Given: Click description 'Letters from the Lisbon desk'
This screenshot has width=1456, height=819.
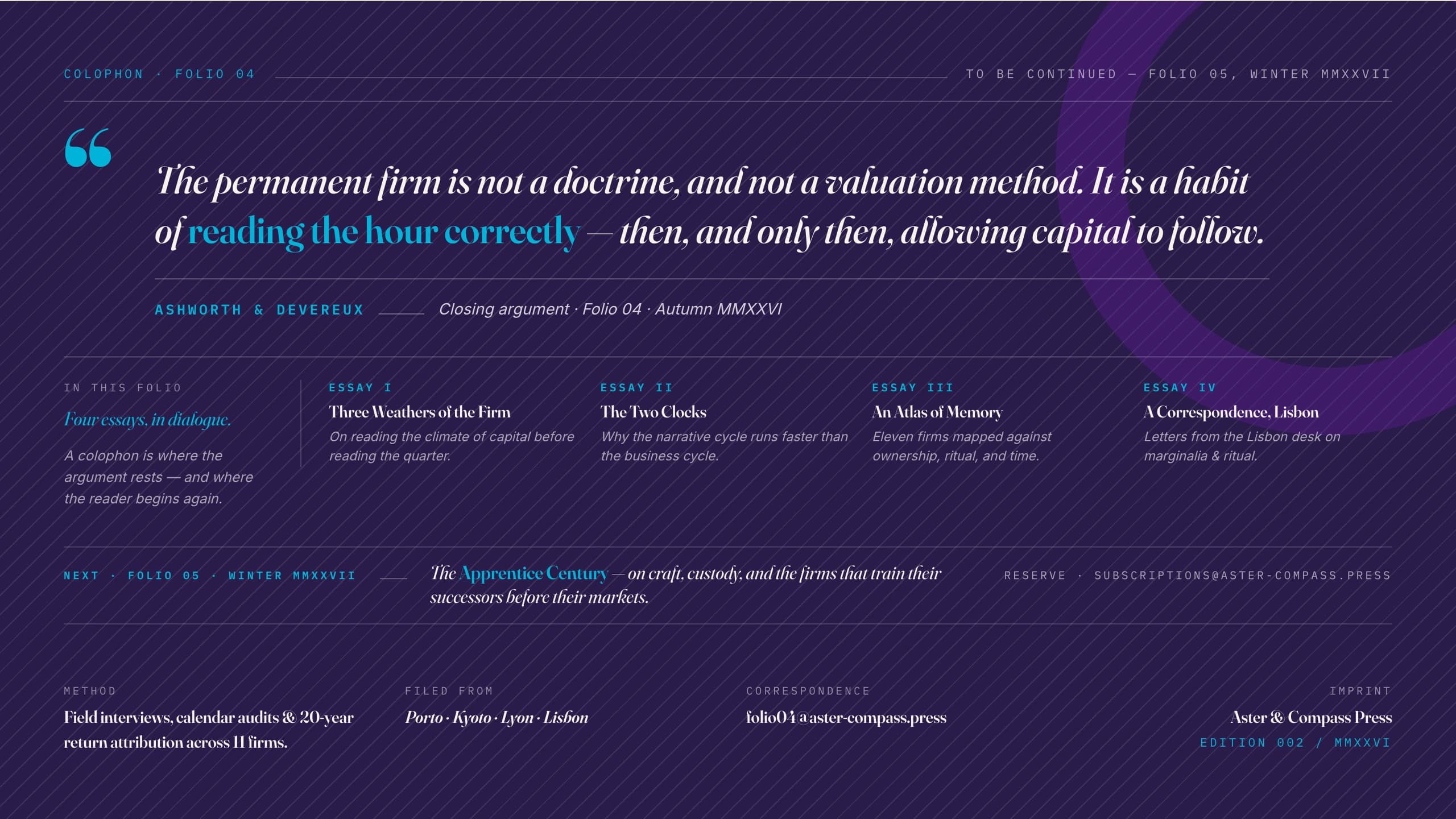Looking at the screenshot, I should [1242, 446].
